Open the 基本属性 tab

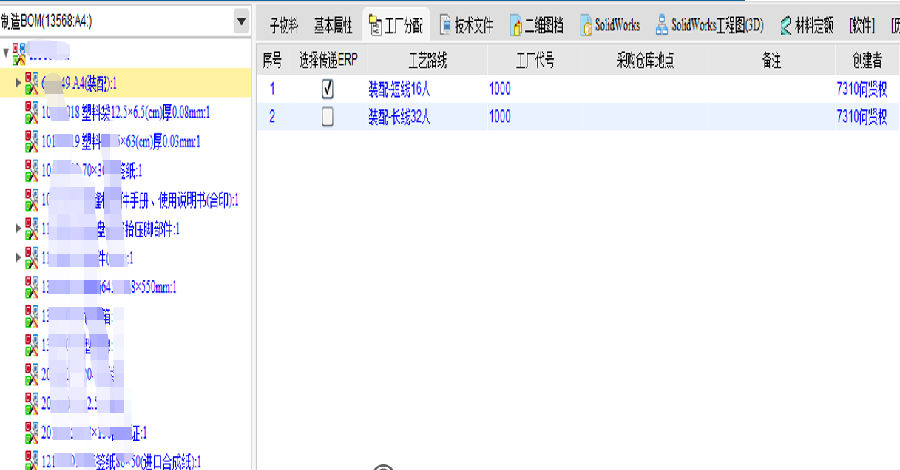point(333,25)
